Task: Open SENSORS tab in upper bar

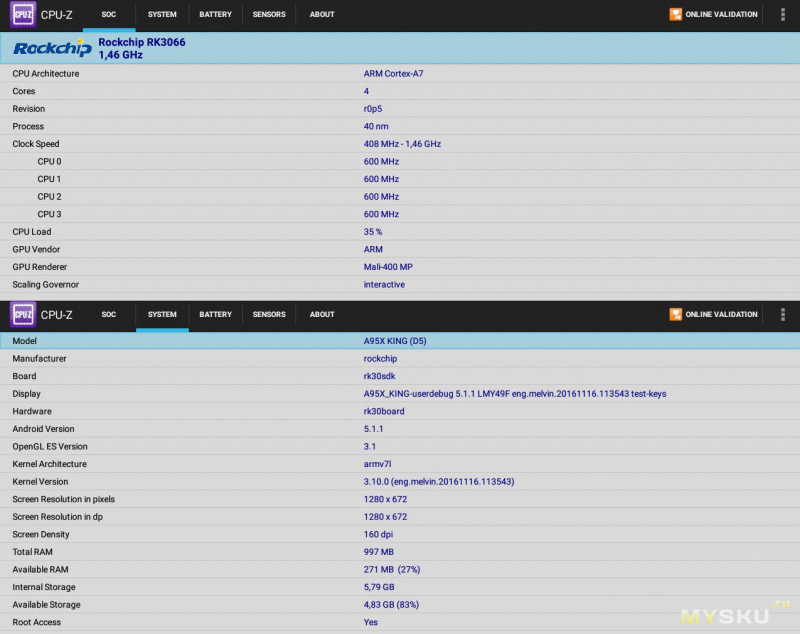Action: click(269, 14)
